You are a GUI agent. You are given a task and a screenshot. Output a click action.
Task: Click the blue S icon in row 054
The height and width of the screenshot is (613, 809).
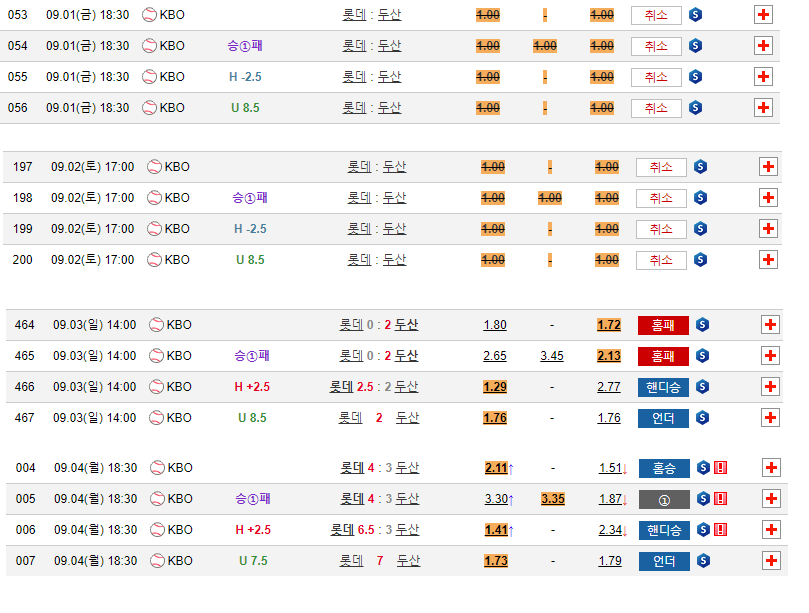pyautogui.click(x=696, y=46)
